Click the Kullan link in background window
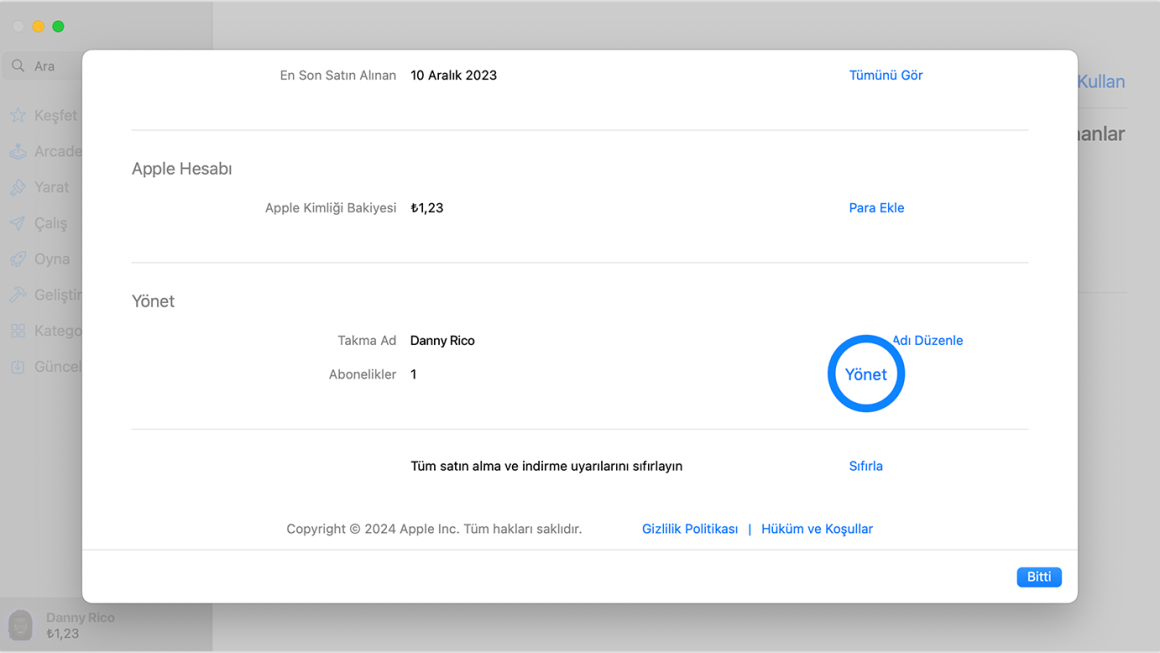 [x=1101, y=81]
